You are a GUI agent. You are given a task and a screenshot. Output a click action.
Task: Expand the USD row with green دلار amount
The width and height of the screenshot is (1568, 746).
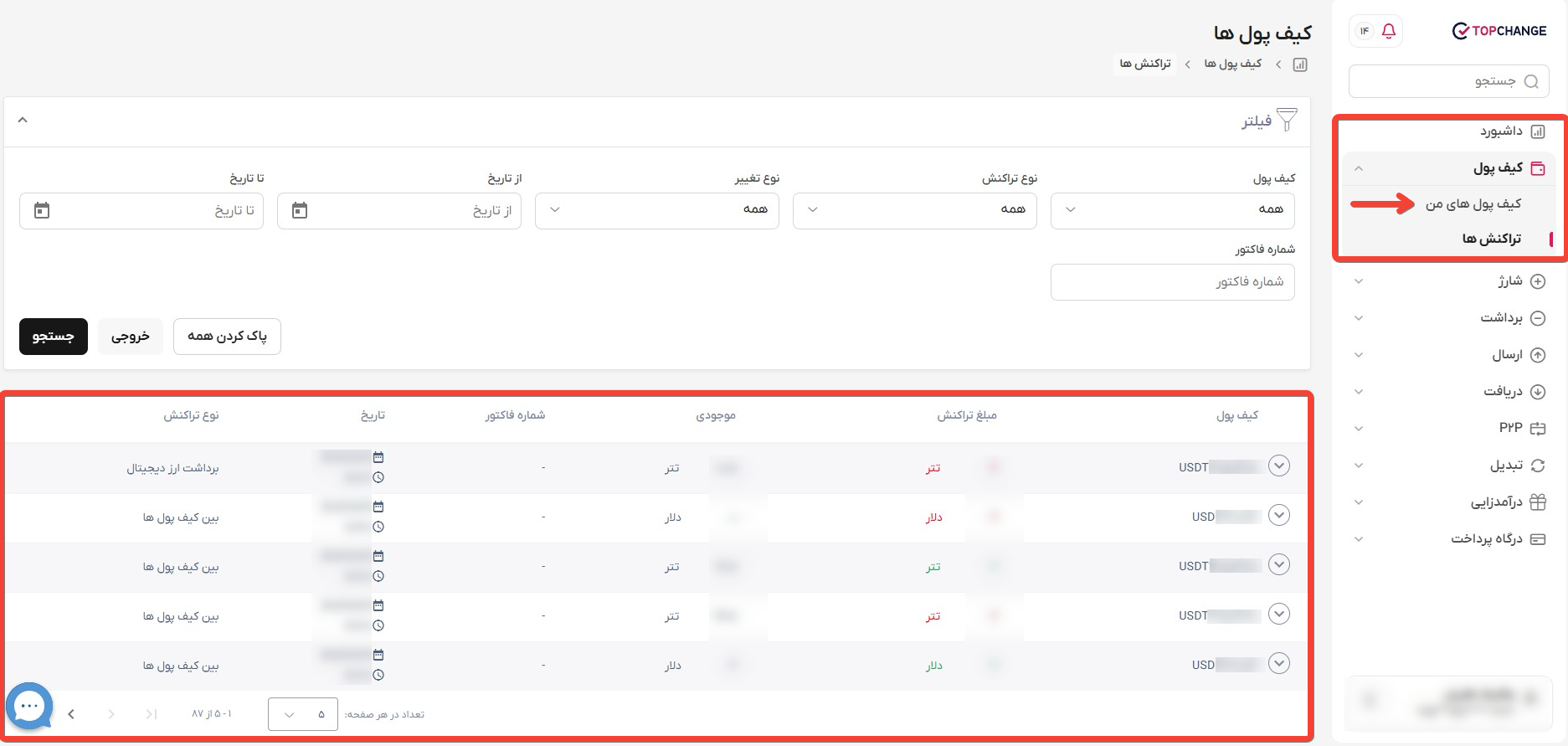point(1279,663)
